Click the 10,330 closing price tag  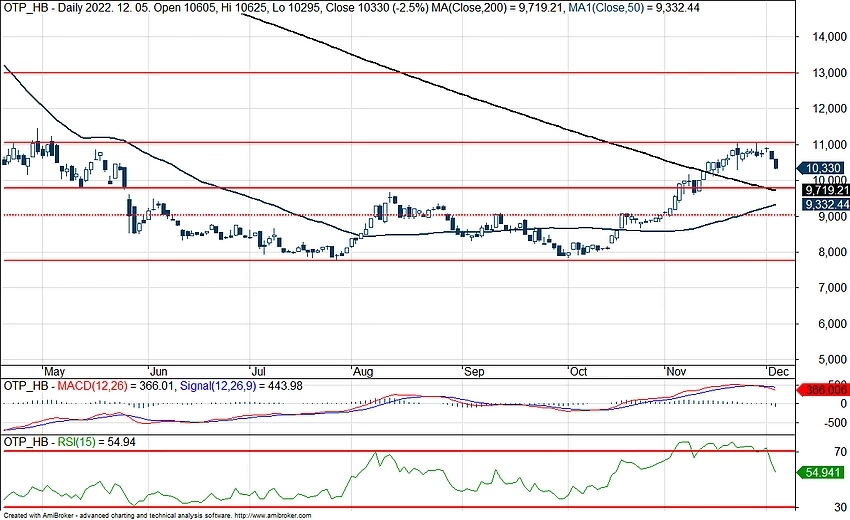824,169
